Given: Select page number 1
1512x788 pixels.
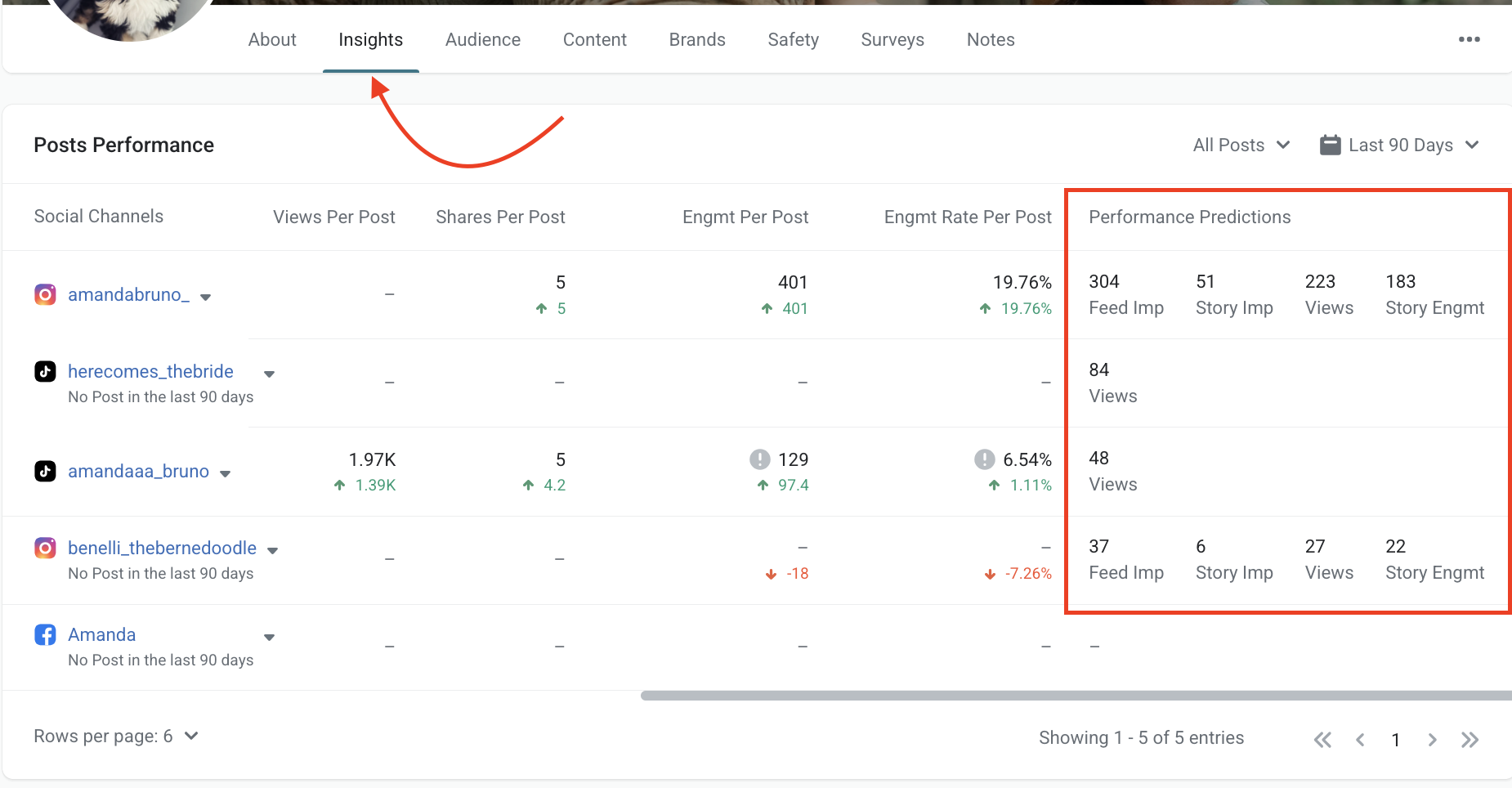Looking at the screenshot, I should tap(1396, 740).
